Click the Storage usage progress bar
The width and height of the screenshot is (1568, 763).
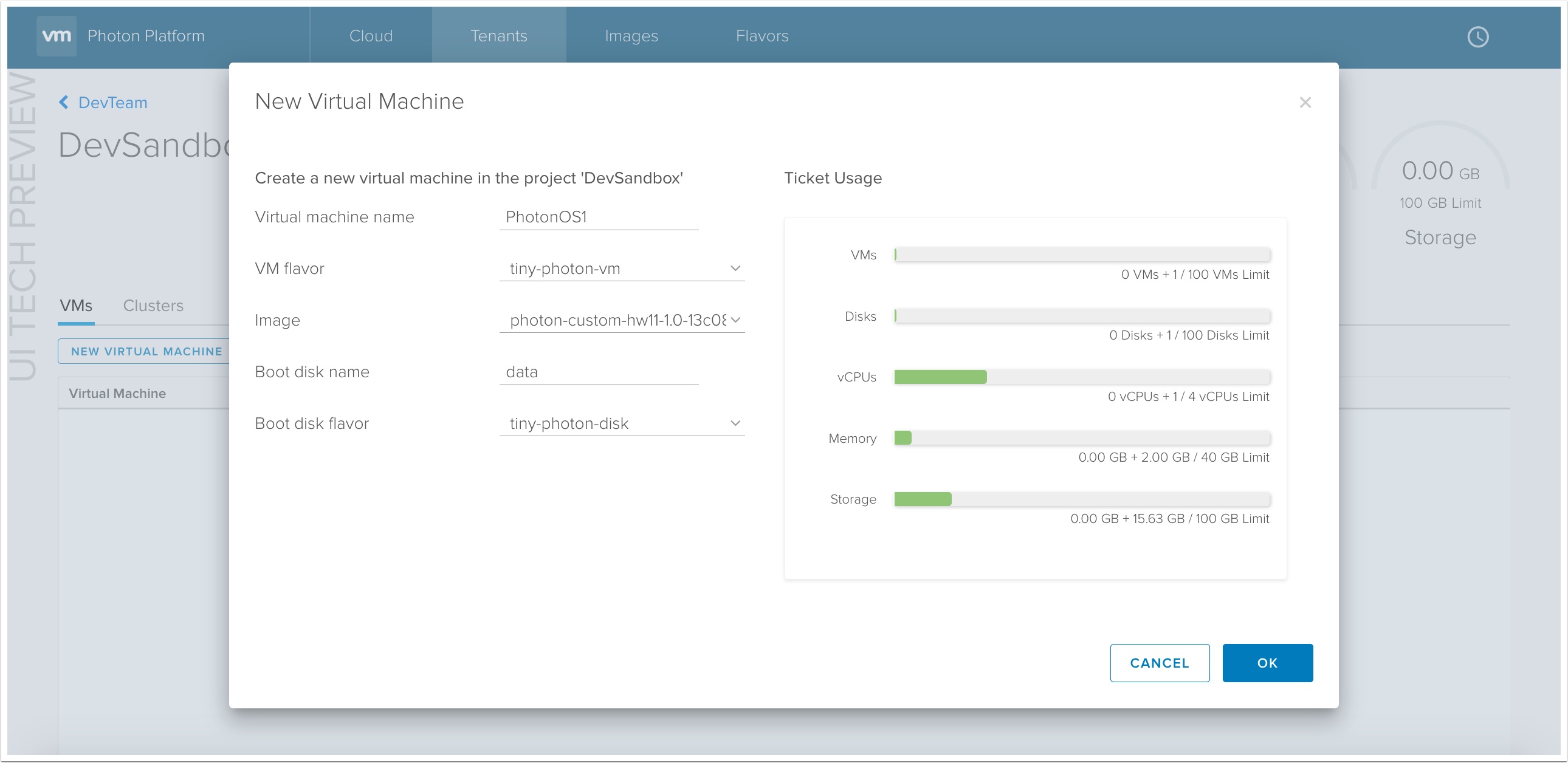click(x=1082, y=499)
